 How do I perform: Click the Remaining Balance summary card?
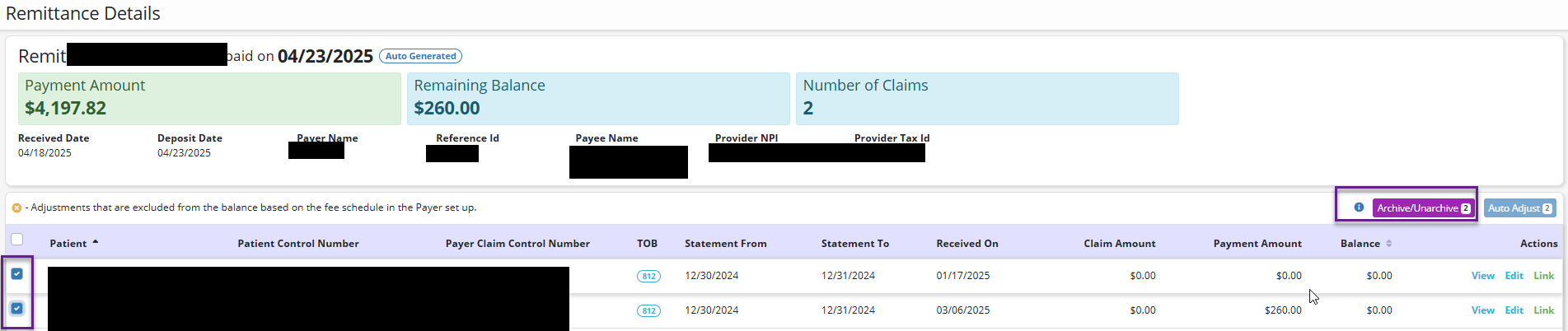pyautogui.click(x=597, y=98)
